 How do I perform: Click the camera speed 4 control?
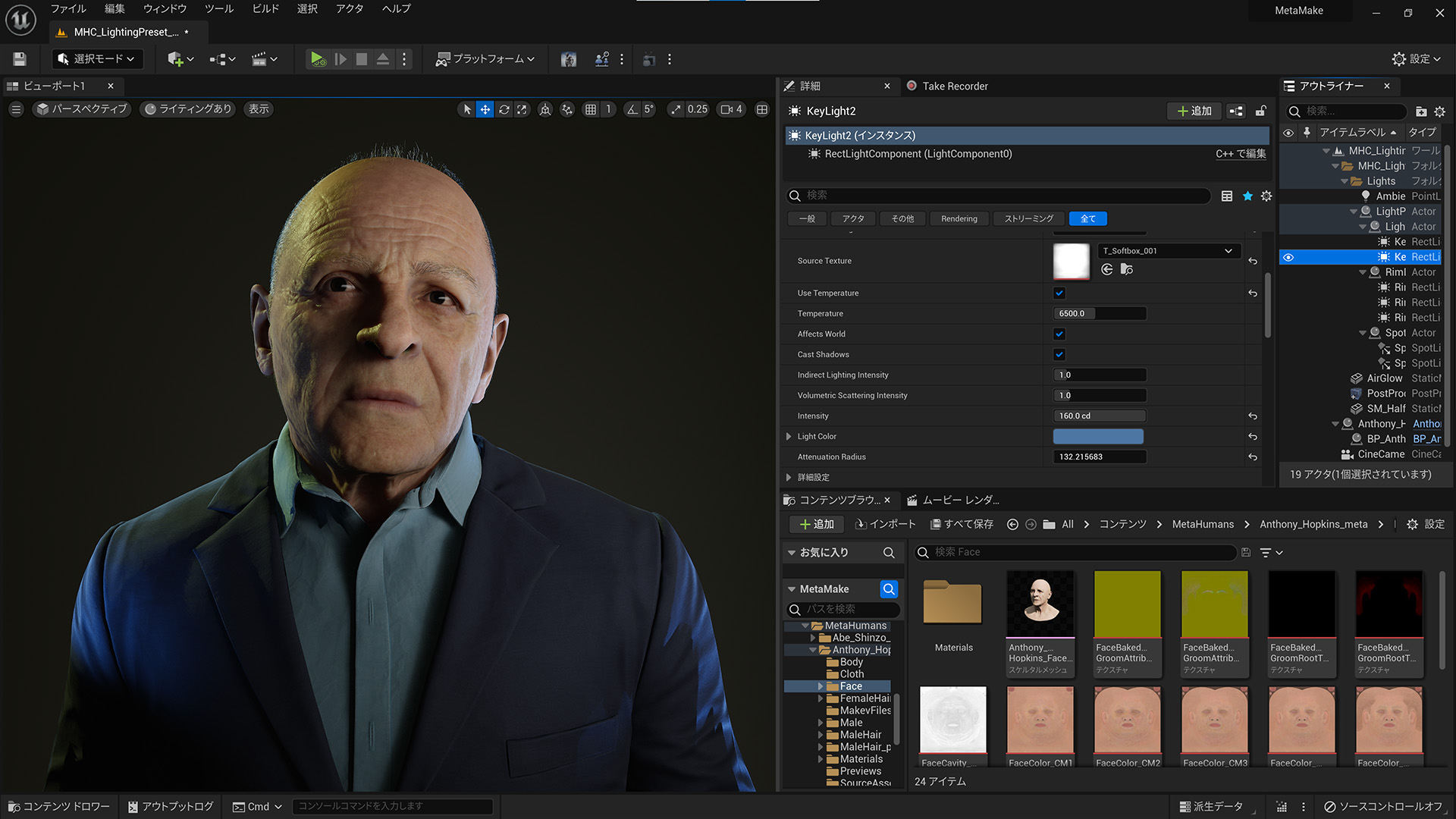(x=731, y=109)
